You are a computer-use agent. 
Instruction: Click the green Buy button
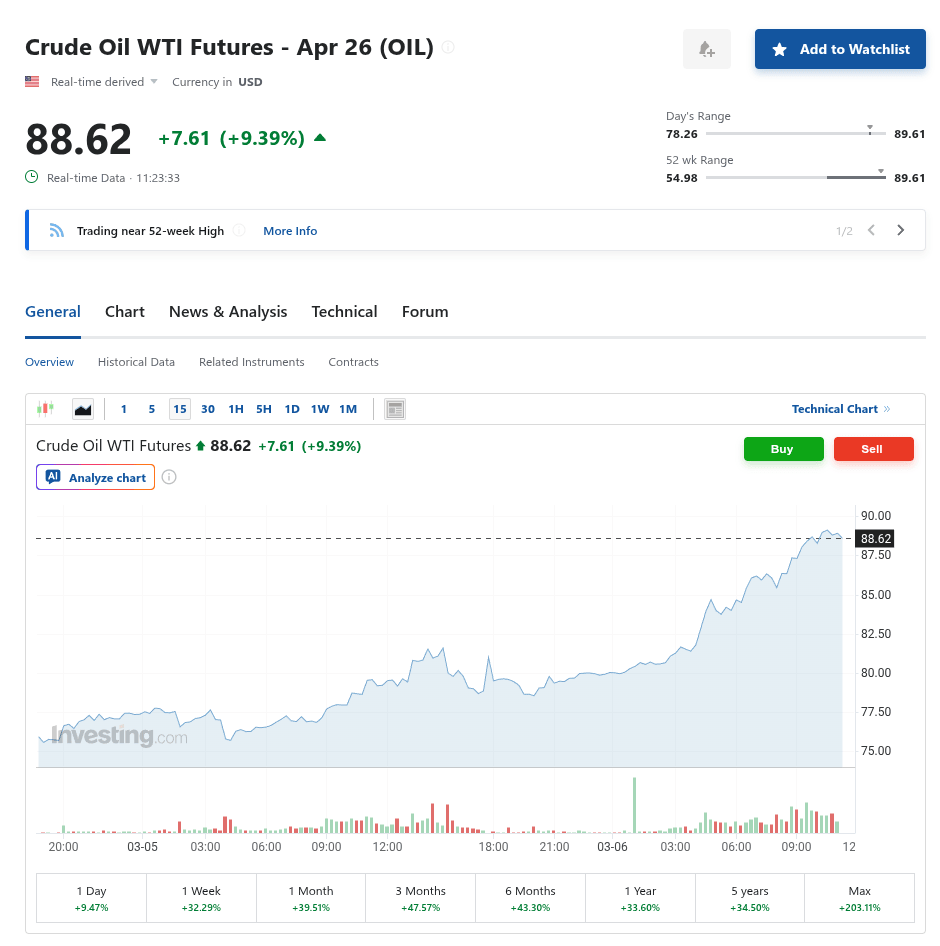coord(783,449)
